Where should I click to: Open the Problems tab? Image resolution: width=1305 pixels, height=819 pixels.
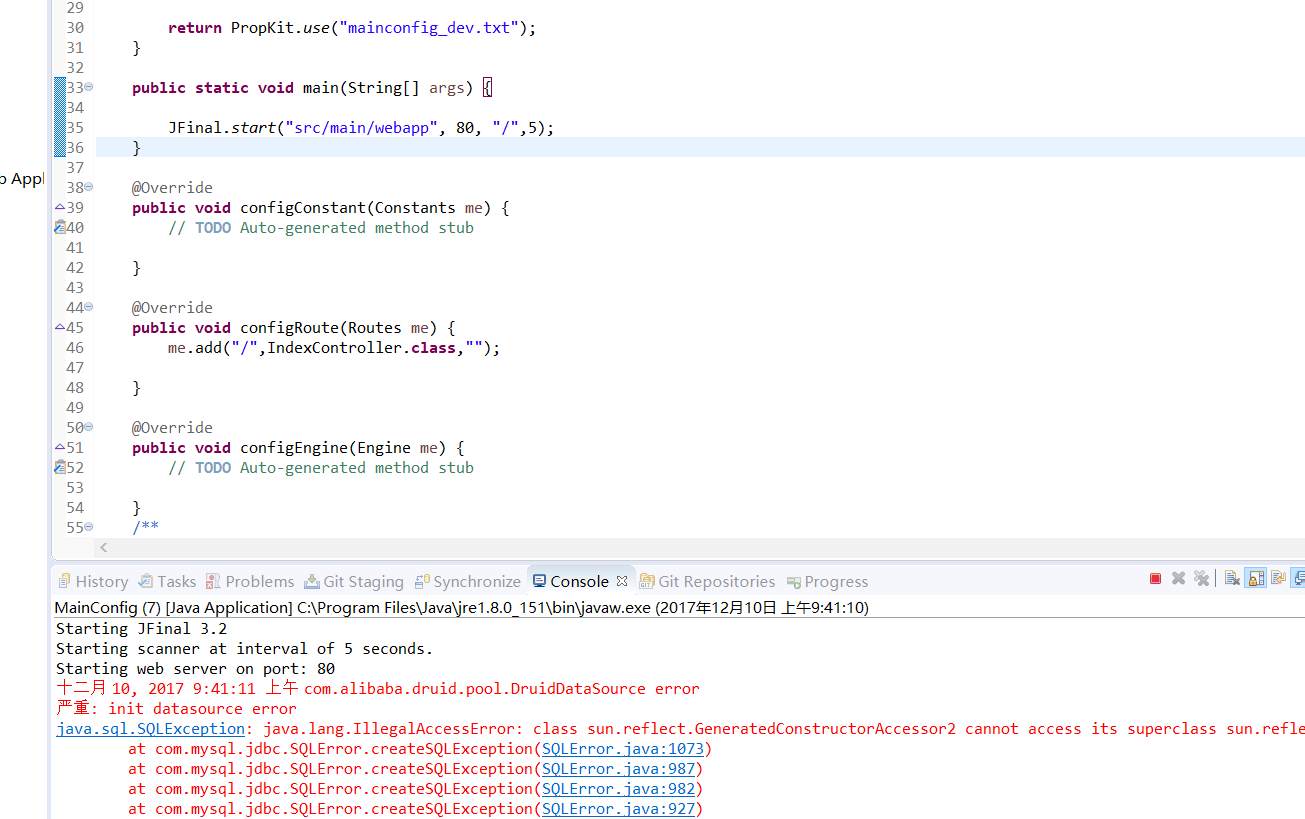pyautogui.click(x=250, y=581)
